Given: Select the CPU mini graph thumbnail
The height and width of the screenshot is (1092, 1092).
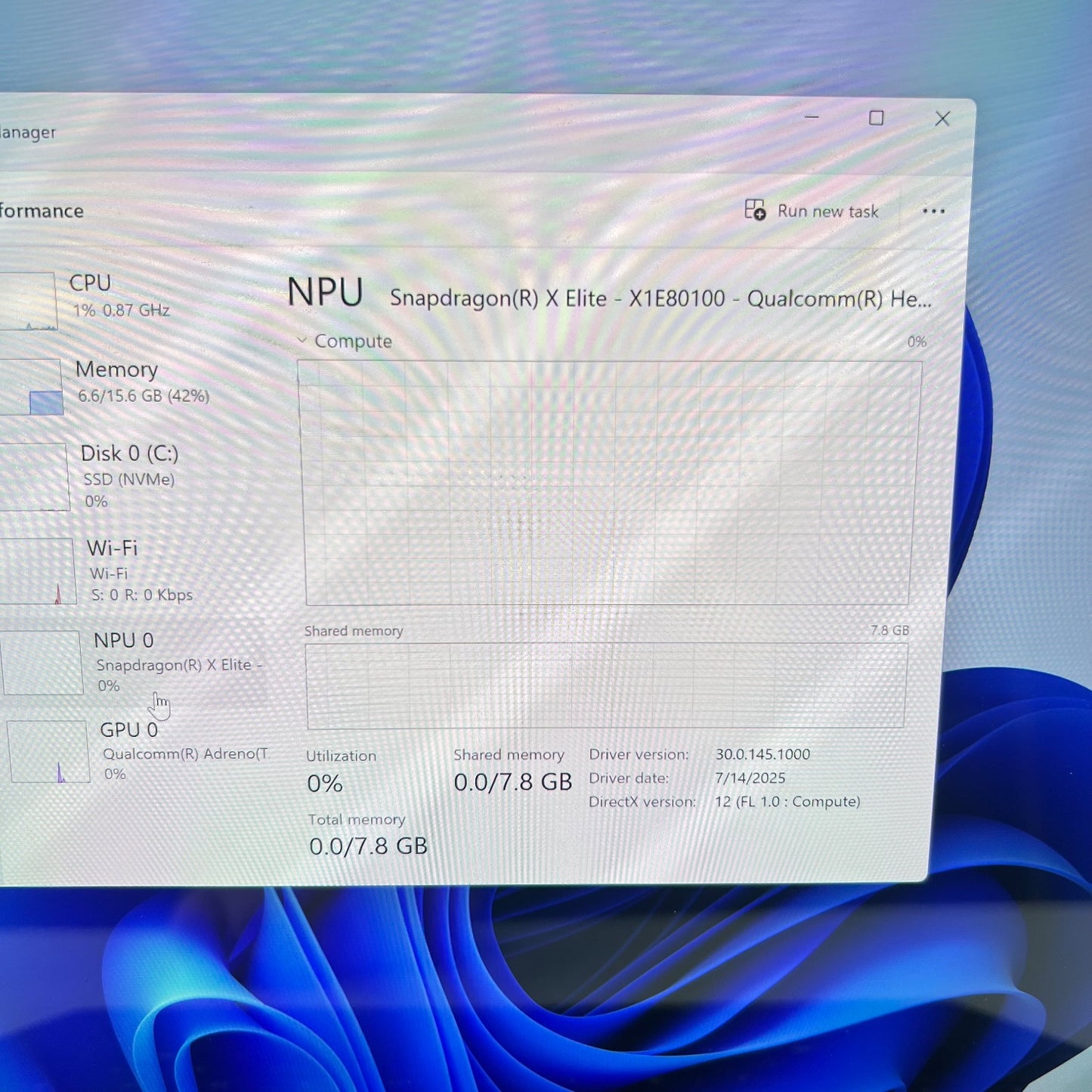Looking at the screenshot, I should tap(27, 302).
